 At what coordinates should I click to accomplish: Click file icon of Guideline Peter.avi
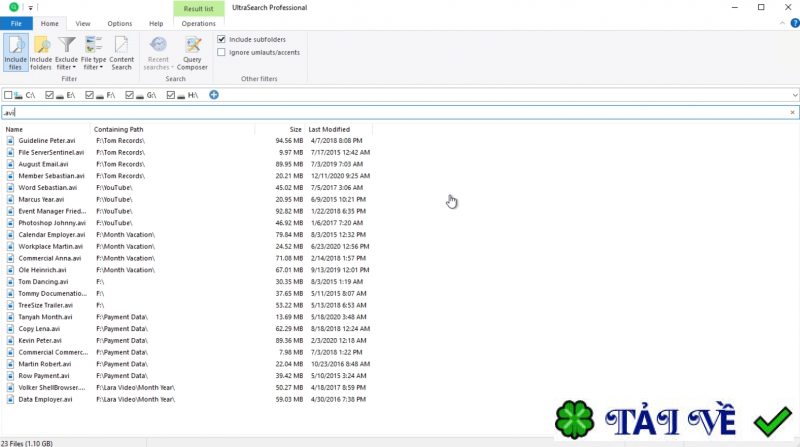click(10, 140)
